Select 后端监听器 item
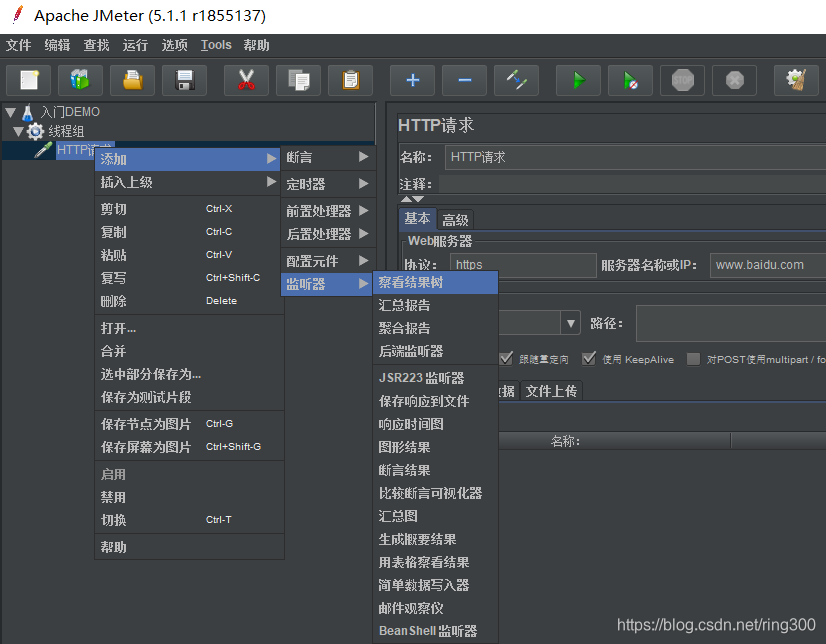 pos(436,351)
